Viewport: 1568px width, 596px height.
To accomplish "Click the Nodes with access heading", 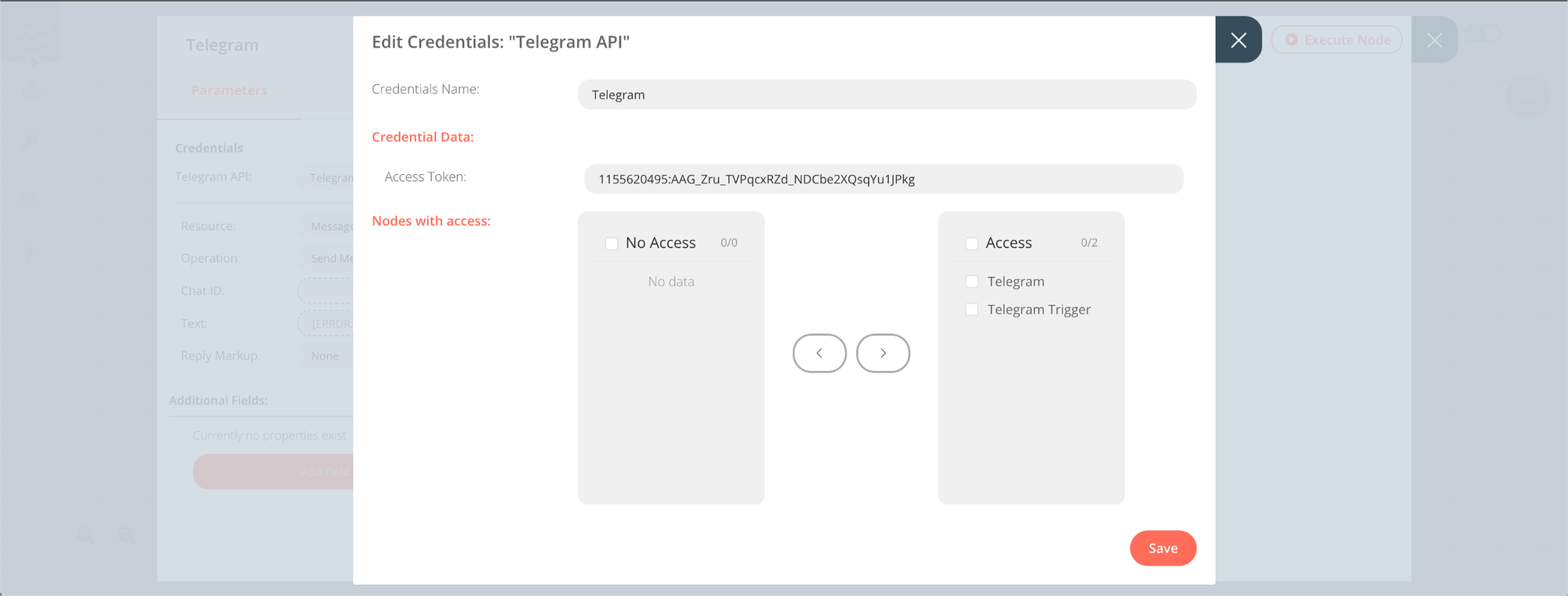I will [431, 221].
